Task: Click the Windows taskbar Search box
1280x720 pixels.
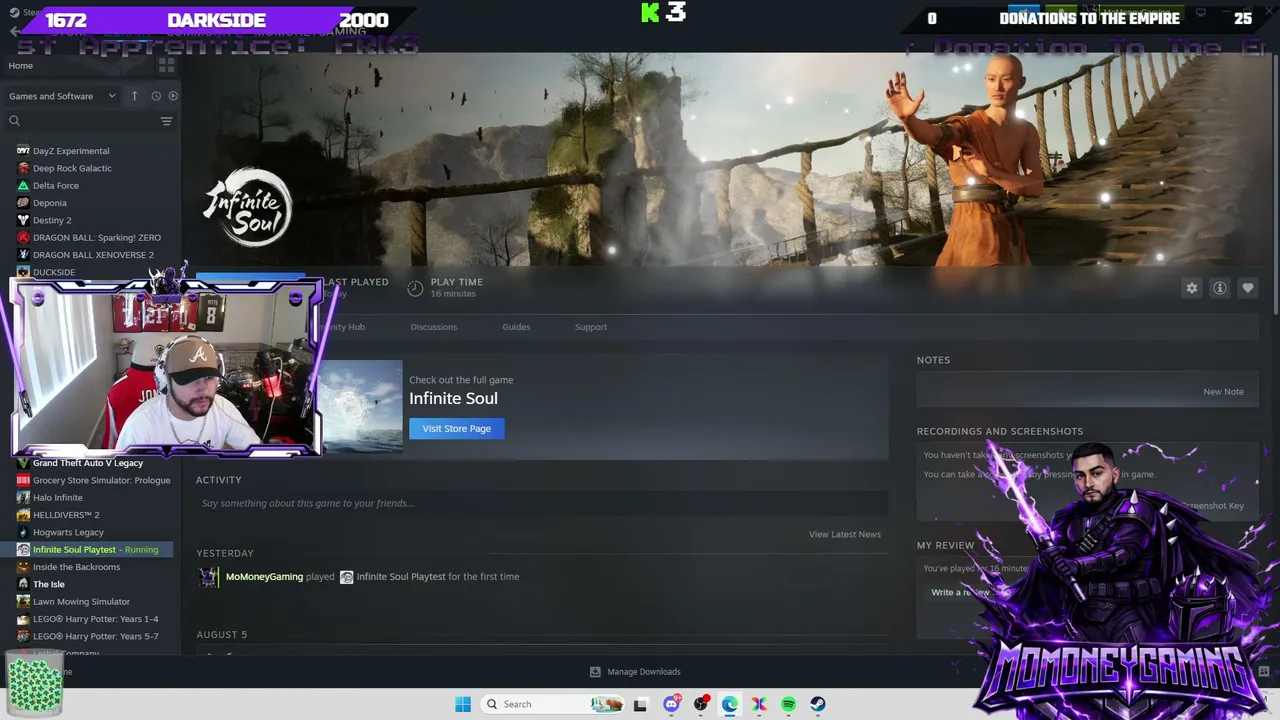Action: (553, 704)
